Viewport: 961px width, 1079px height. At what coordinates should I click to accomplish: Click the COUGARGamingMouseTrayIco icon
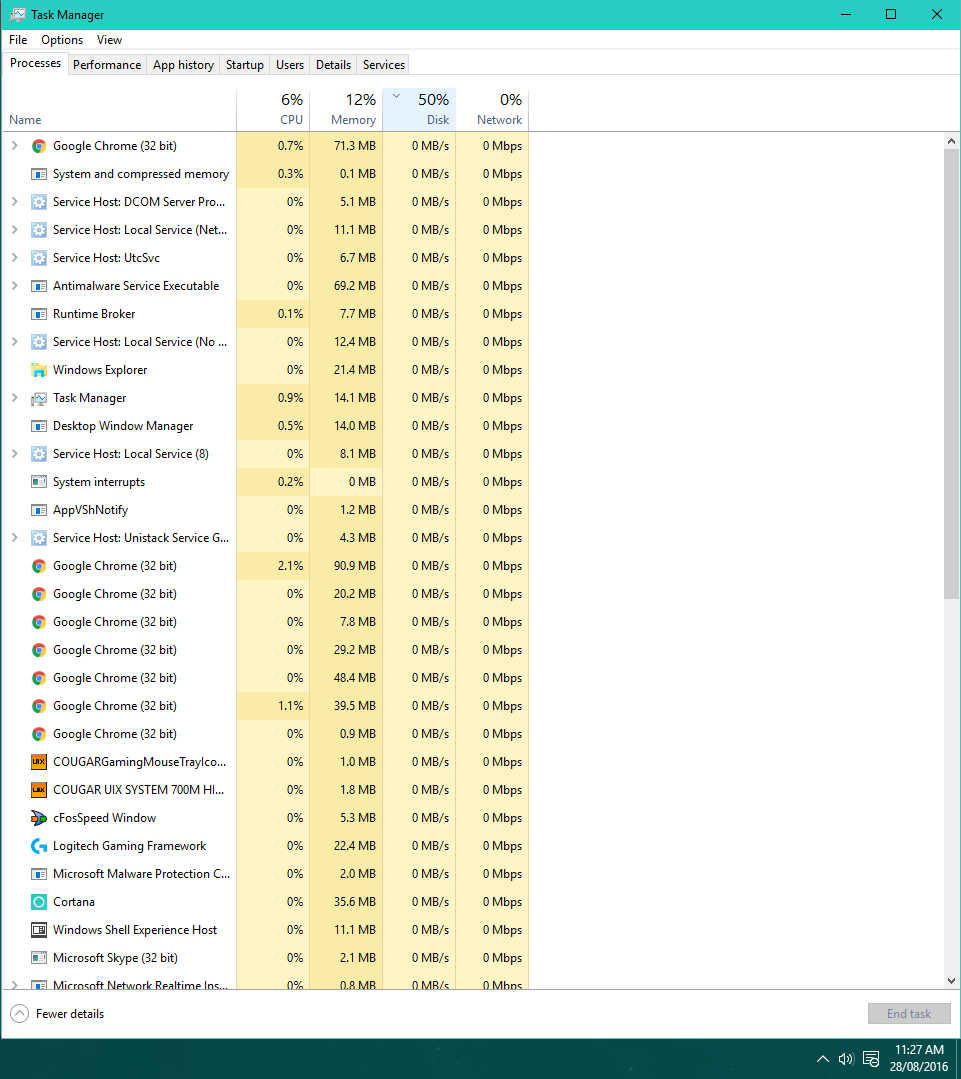[39, 762]
